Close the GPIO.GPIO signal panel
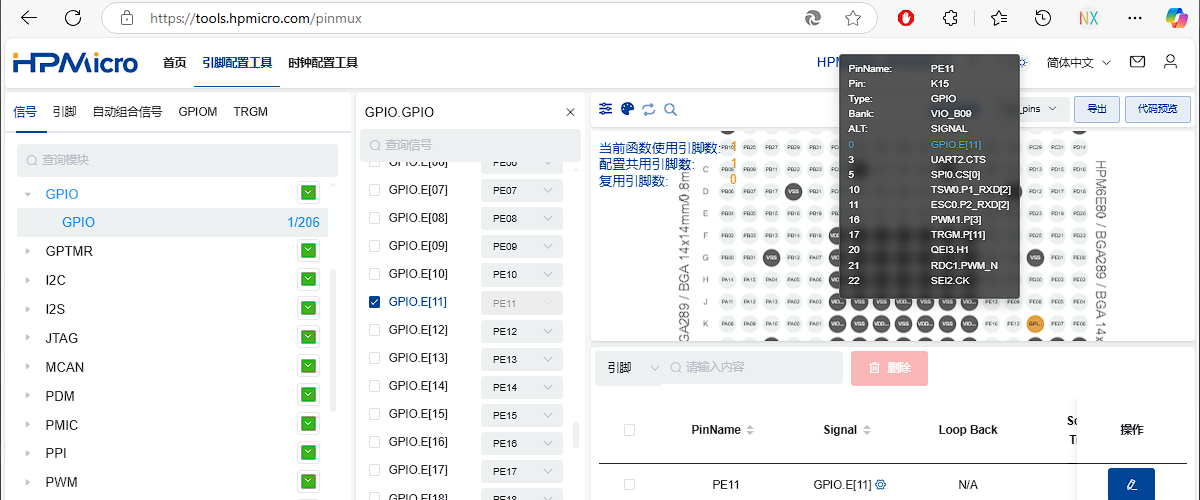This screenshot has width=1200, height=500. tap(571, 113)
